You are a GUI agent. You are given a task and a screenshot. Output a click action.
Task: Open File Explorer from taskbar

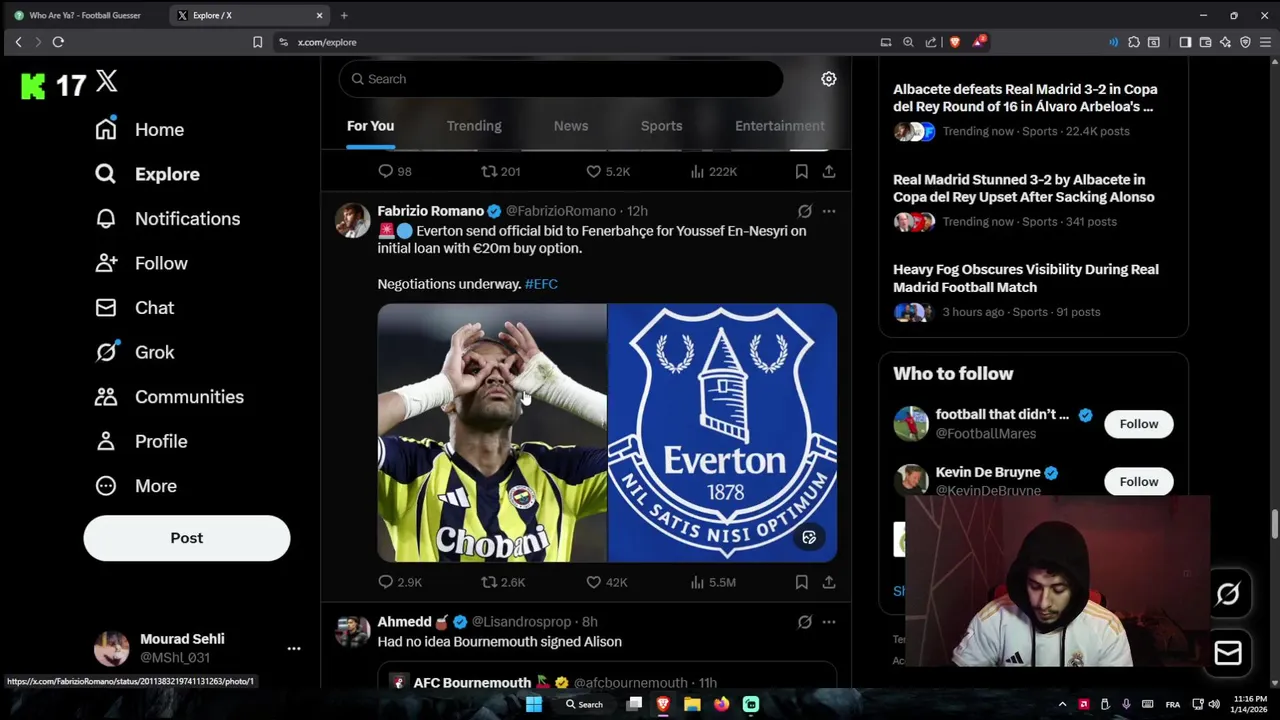(x=692, y=704)
